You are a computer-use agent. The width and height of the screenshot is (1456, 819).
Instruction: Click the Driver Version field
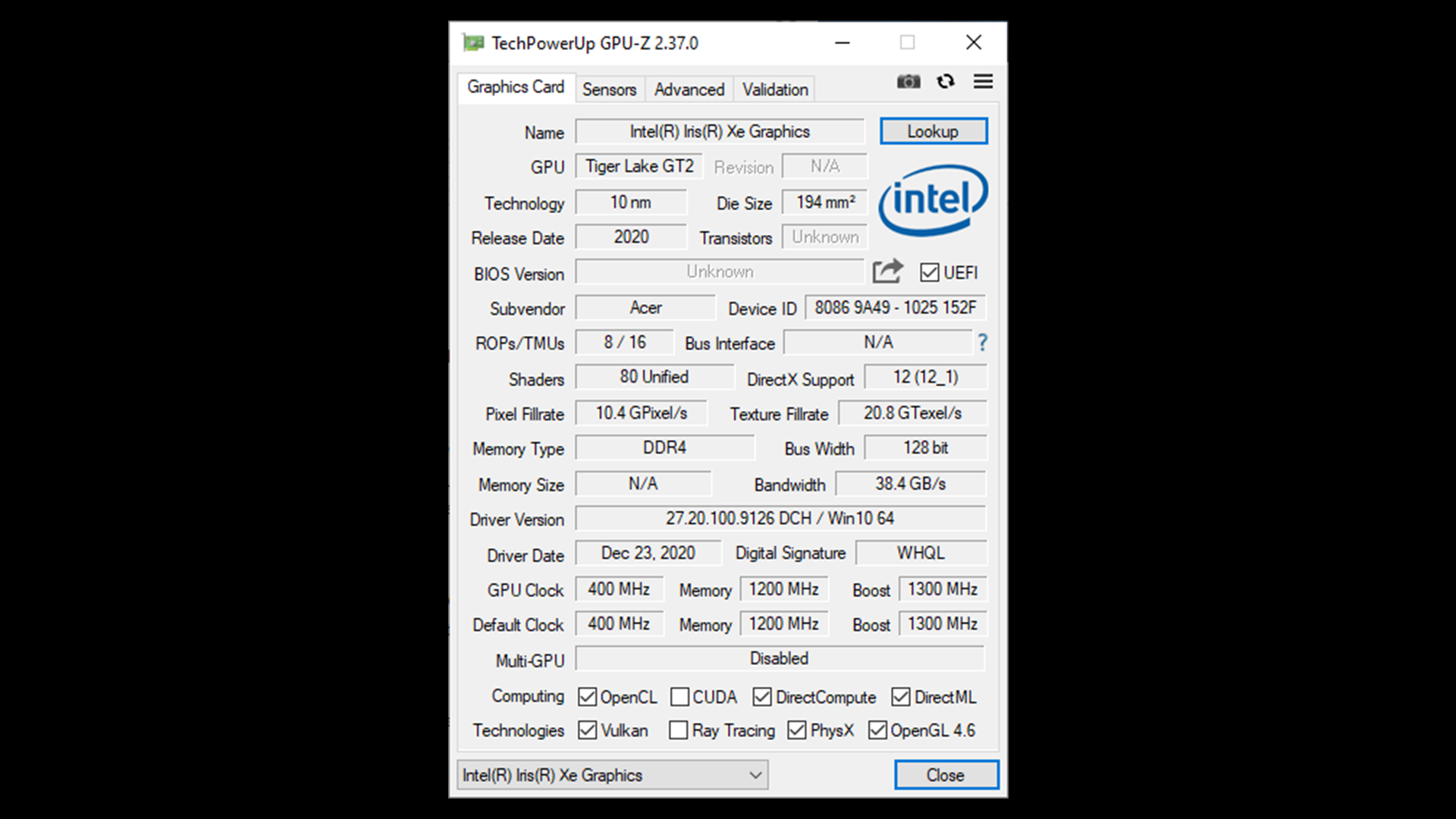point(780,519)
